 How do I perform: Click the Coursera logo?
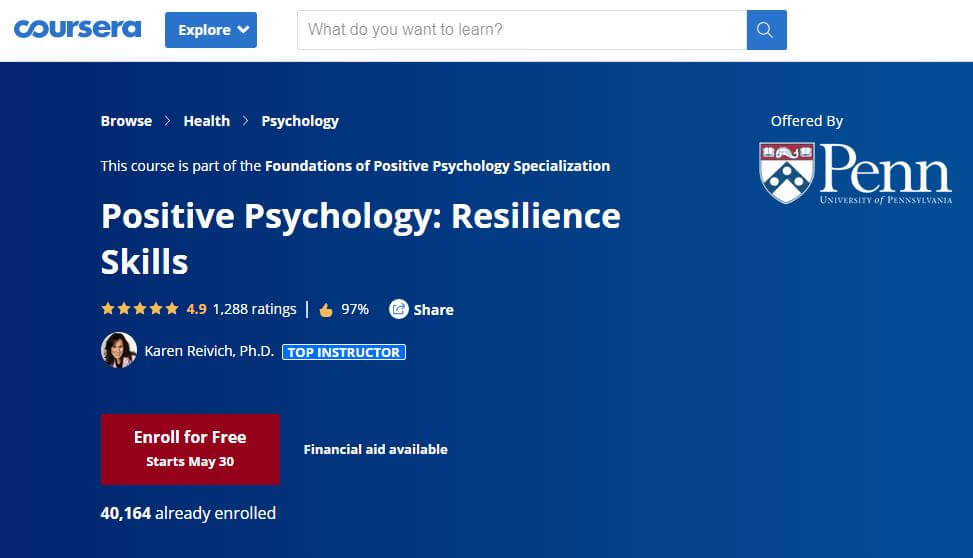coord(77,29)
